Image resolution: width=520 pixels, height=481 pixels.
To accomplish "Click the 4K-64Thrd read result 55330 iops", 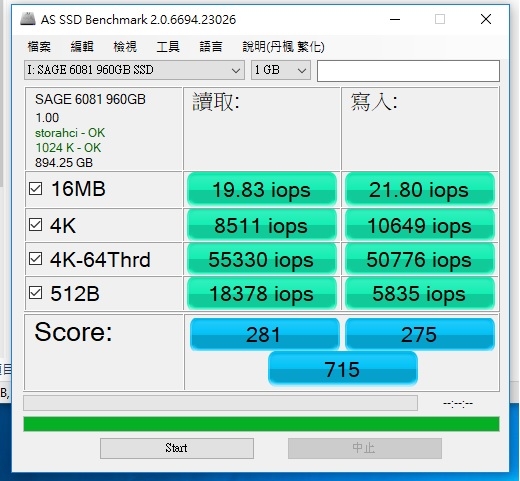I will coord(262,259).
